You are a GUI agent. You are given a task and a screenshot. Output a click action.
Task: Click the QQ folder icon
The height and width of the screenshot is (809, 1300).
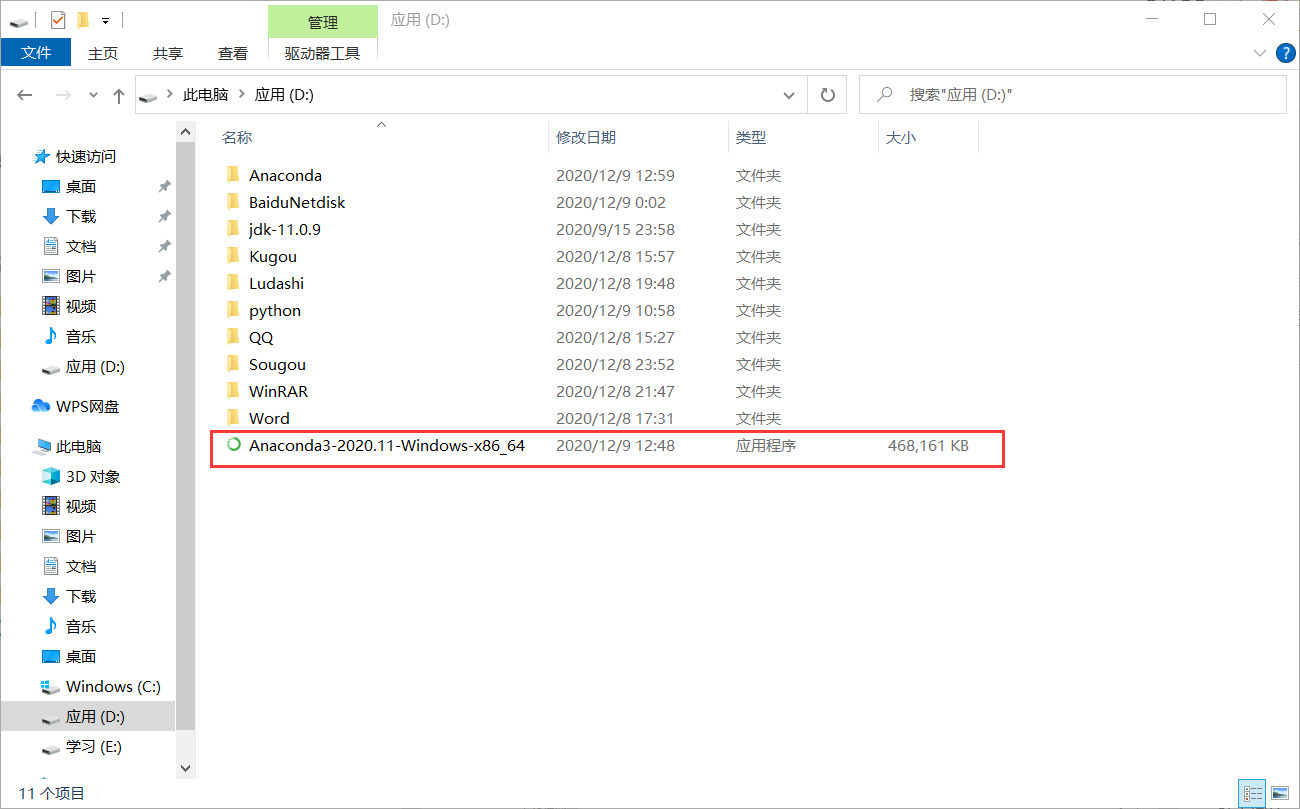click(x=233, y=337)
